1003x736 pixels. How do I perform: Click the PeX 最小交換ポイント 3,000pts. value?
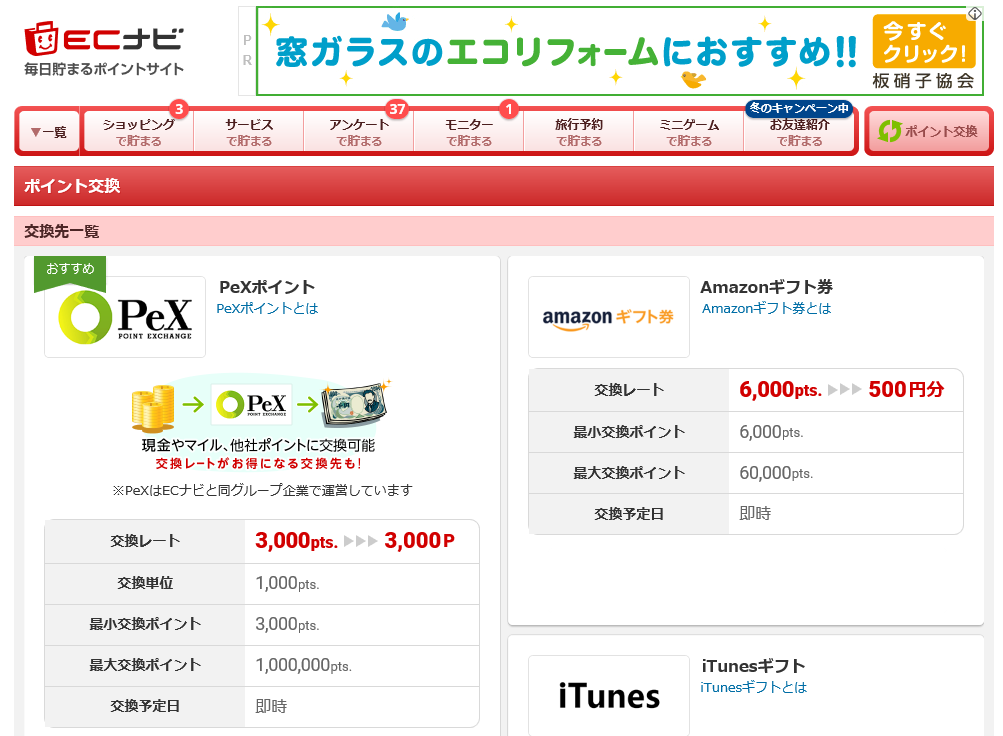287,624
